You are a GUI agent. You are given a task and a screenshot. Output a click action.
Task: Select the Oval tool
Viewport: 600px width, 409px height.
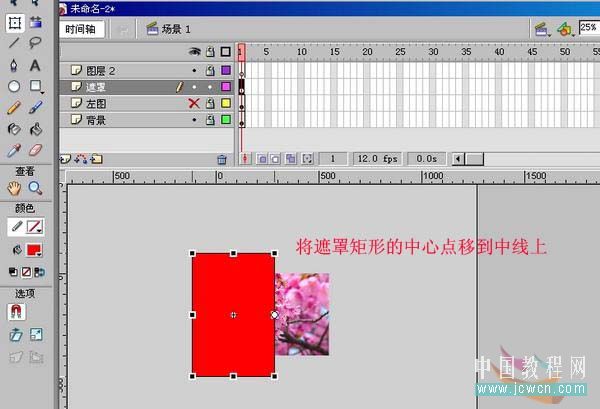(14, 86)
